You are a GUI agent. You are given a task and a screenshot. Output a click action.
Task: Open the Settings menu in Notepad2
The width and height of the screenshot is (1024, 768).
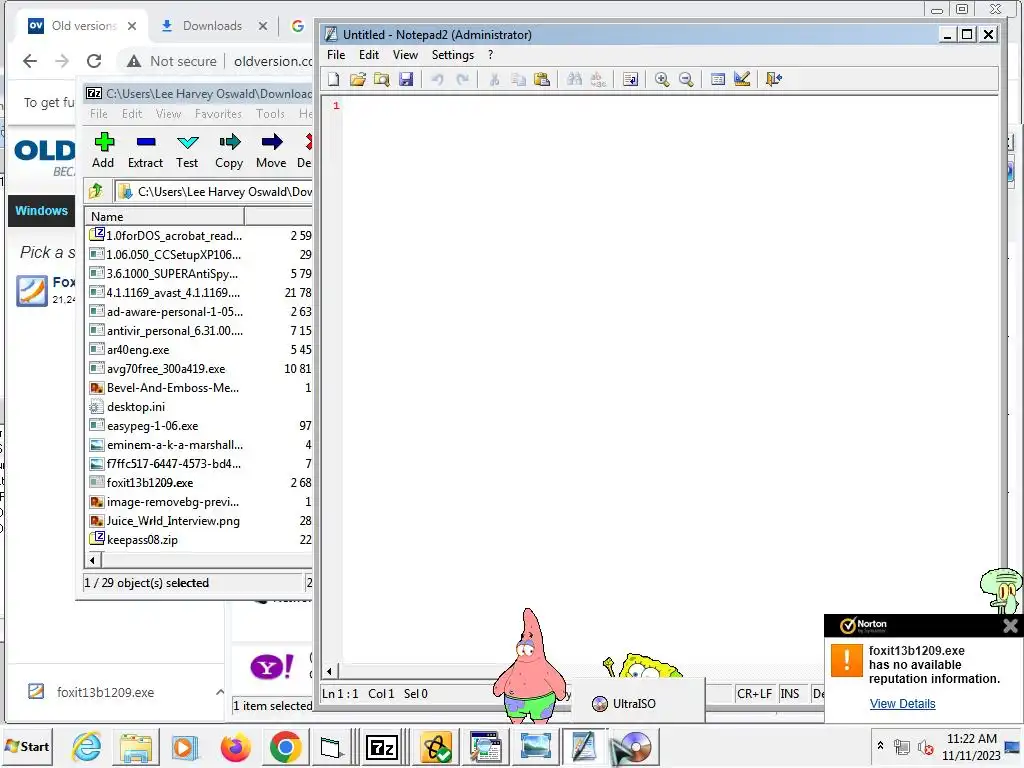453,55
